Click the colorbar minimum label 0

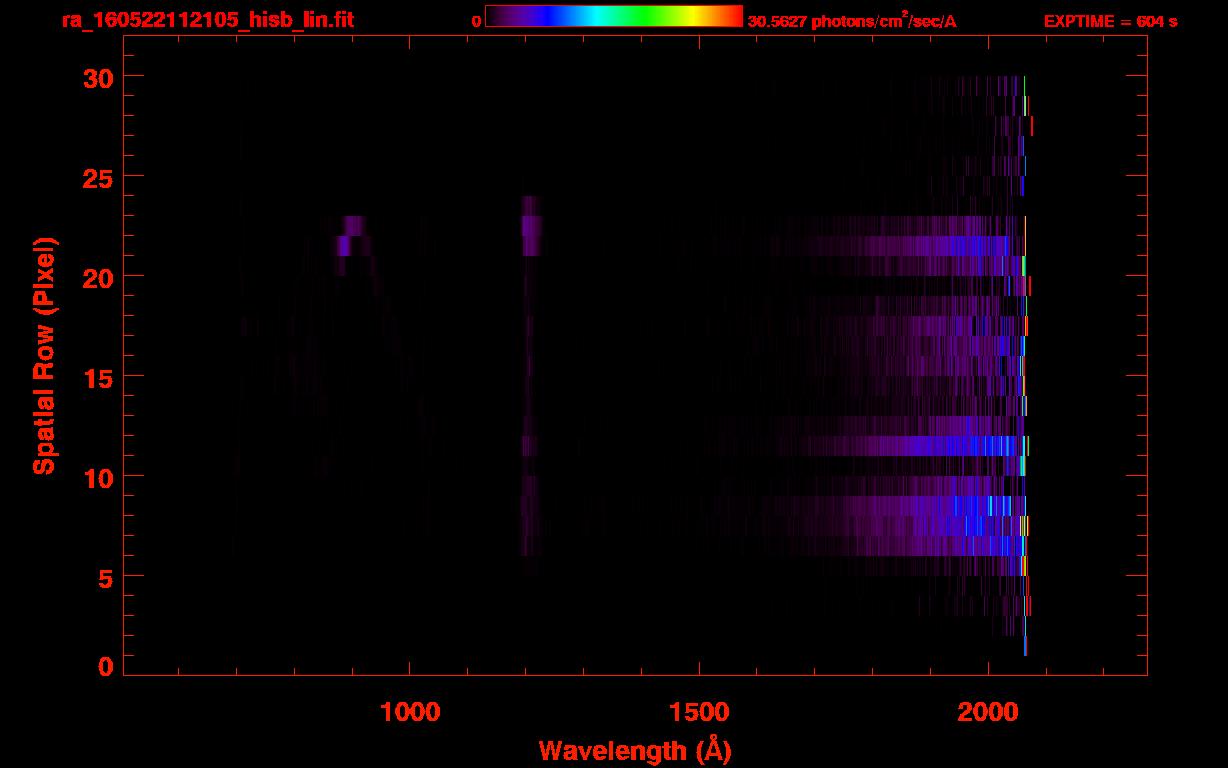click(476, 21)
